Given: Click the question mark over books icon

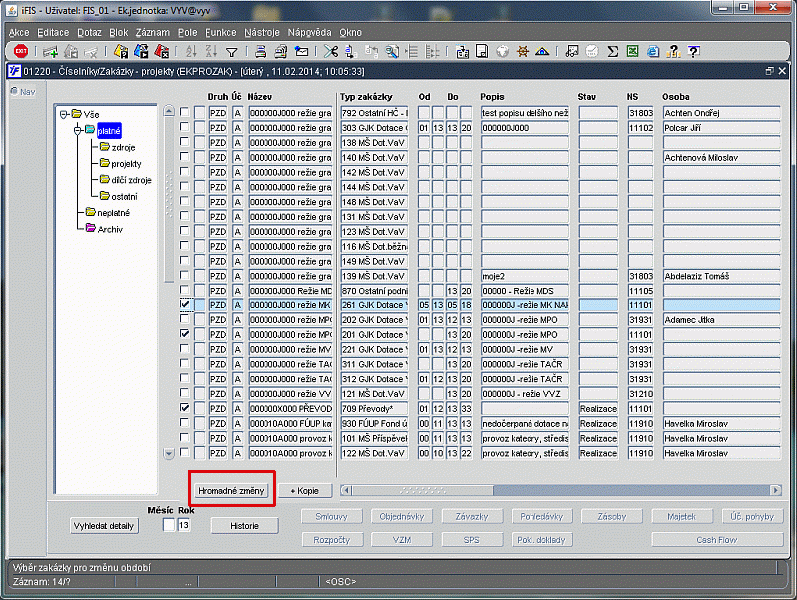Looking at the screenshot, I should (x=673, y=51).
